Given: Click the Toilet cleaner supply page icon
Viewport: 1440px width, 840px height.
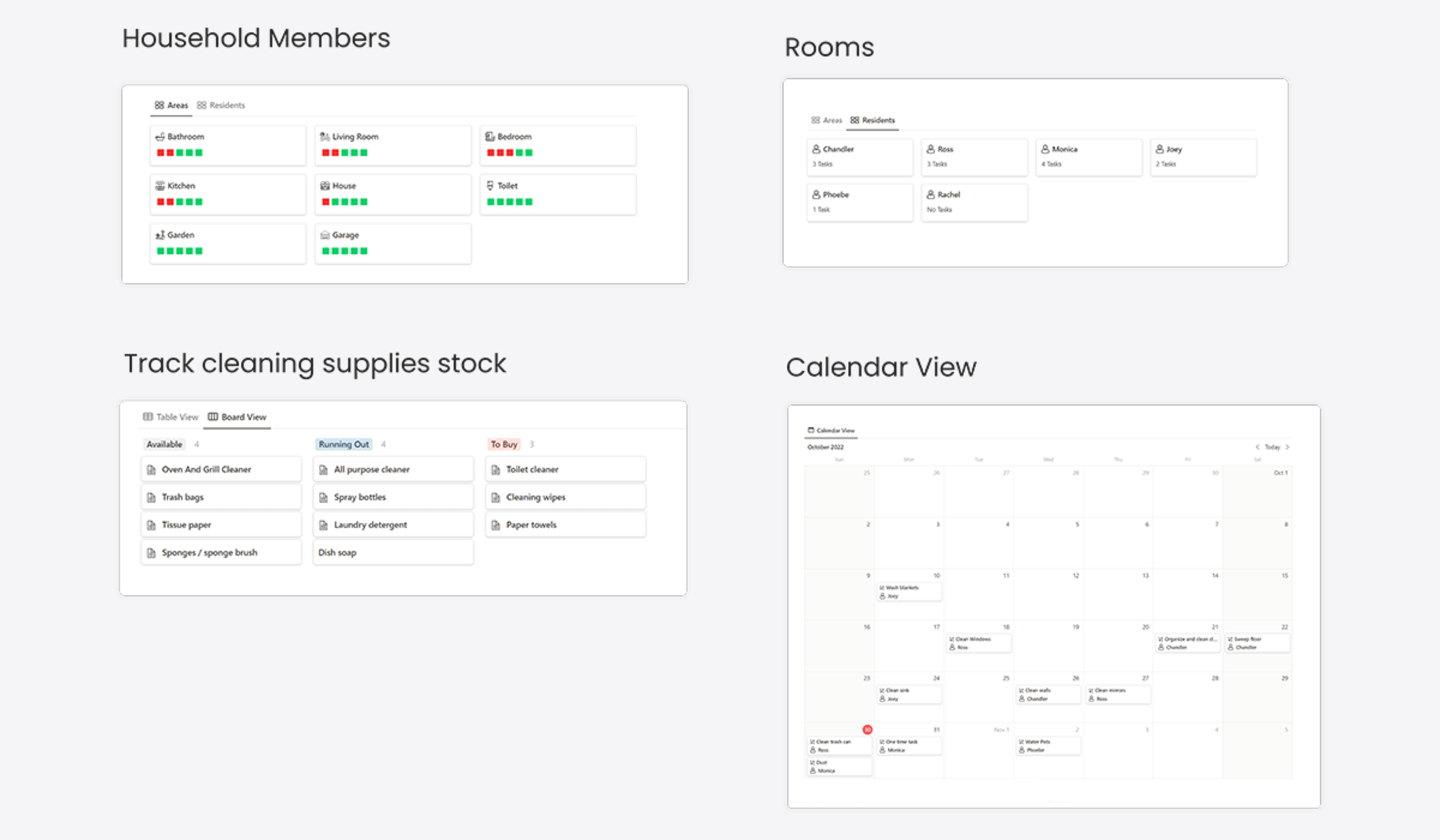Looking at the screenshot, I should 496,469.
